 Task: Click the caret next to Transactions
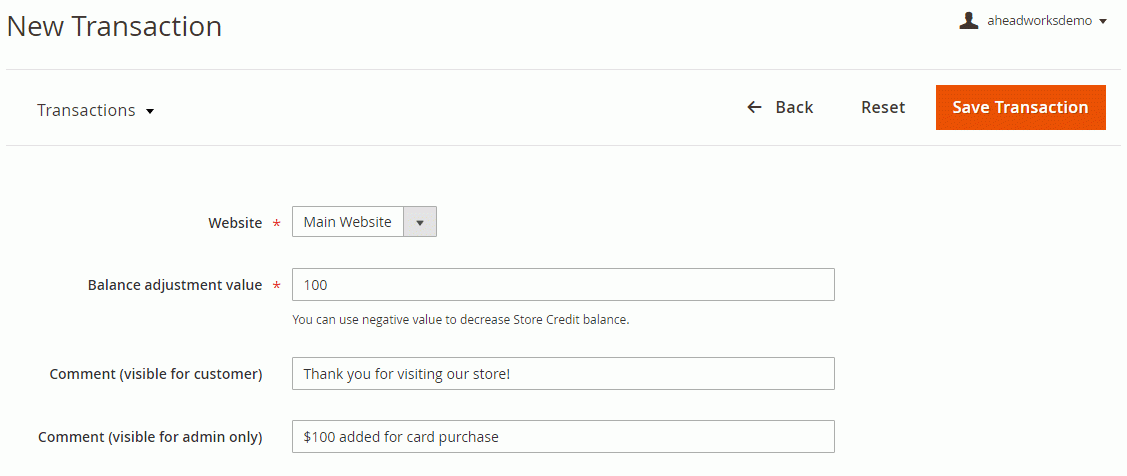tap(150, 111)
